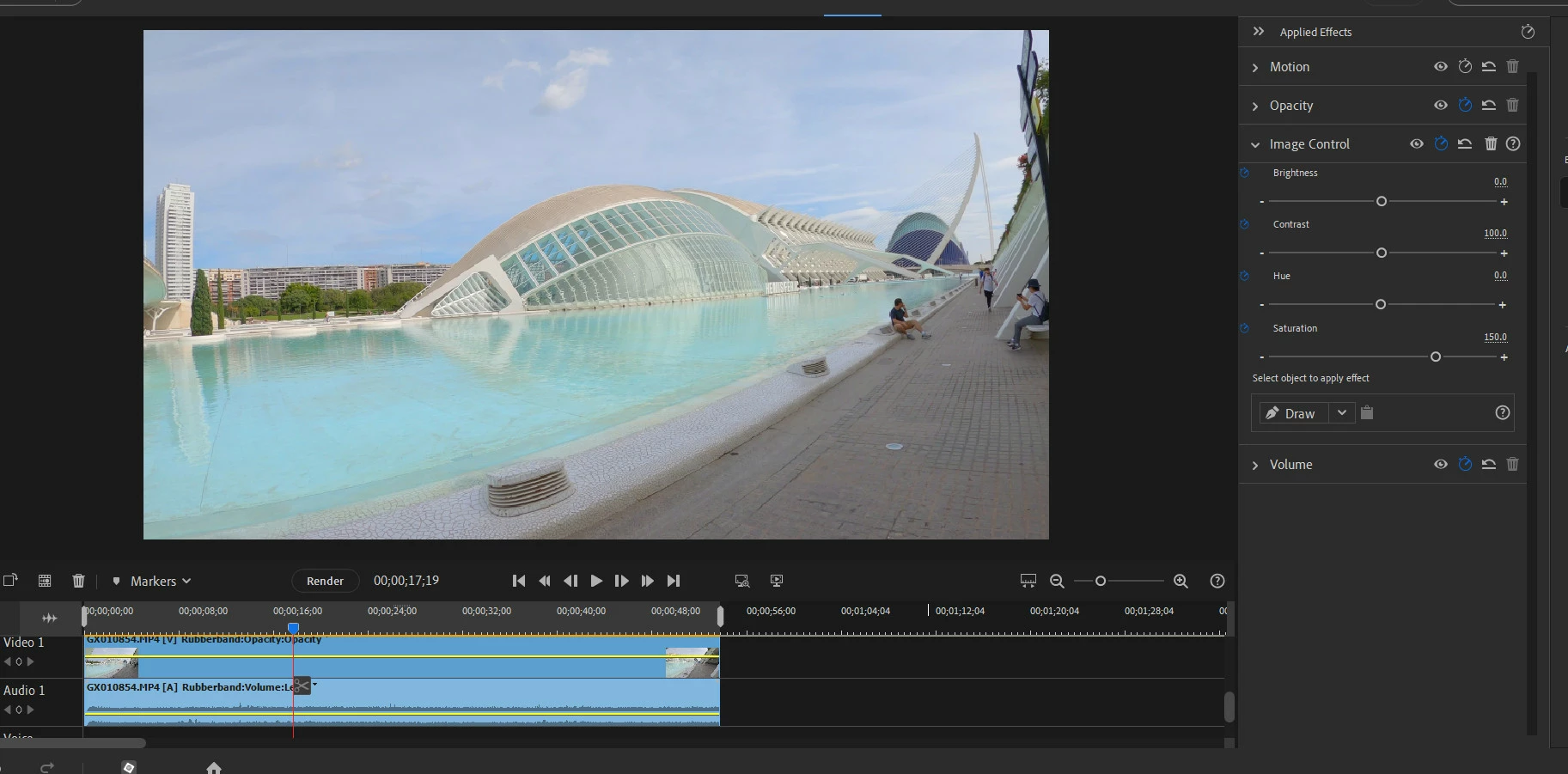Open help for Image Control effect

1513,143
